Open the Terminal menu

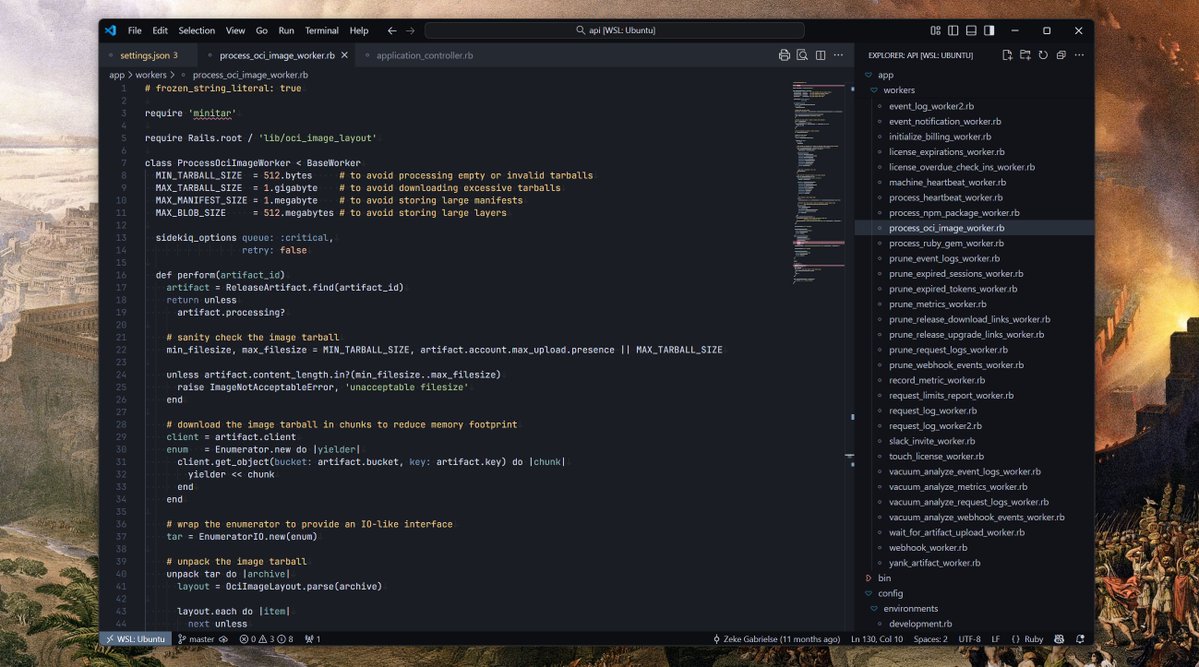tap(321, 31)
